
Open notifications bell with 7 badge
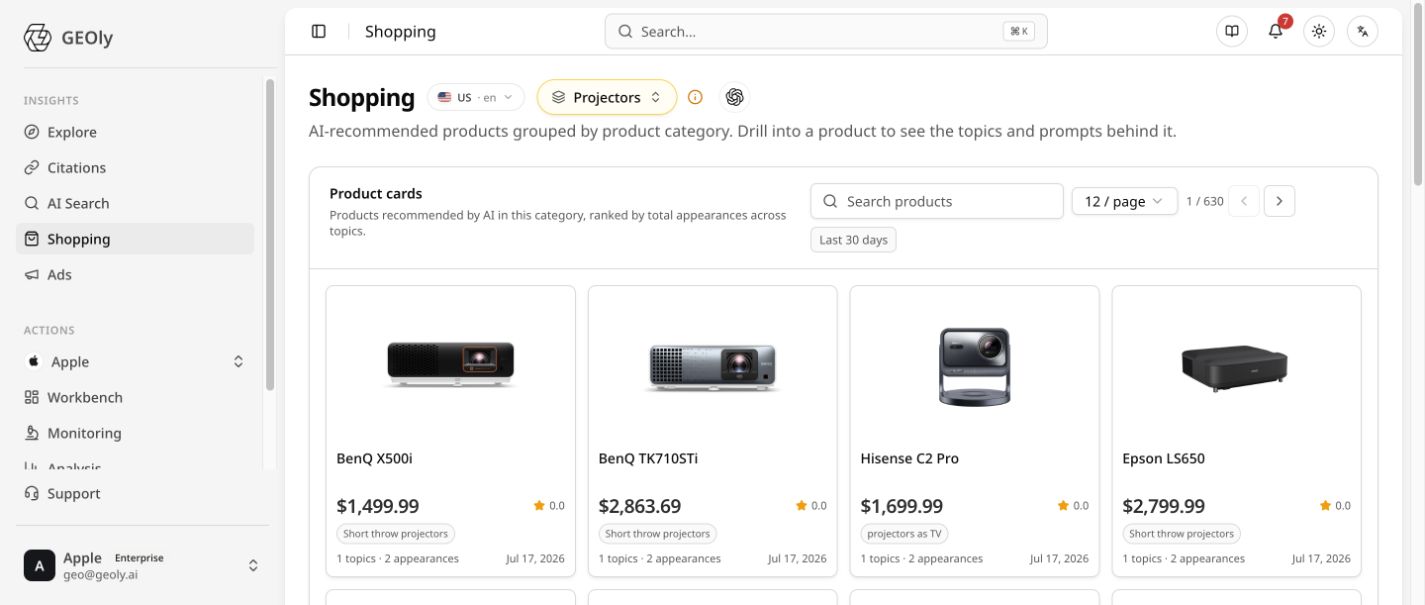click(x=1276, y=31)
